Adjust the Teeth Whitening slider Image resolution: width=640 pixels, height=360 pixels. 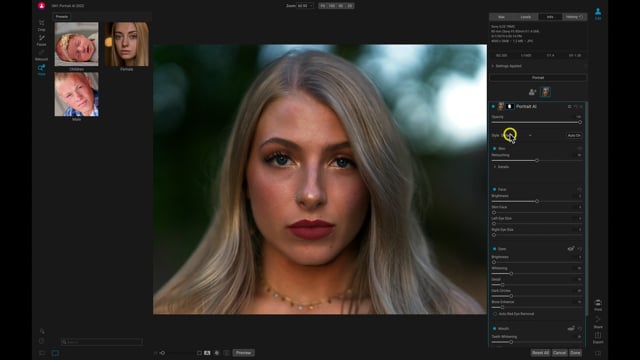[x=536, y=342]
